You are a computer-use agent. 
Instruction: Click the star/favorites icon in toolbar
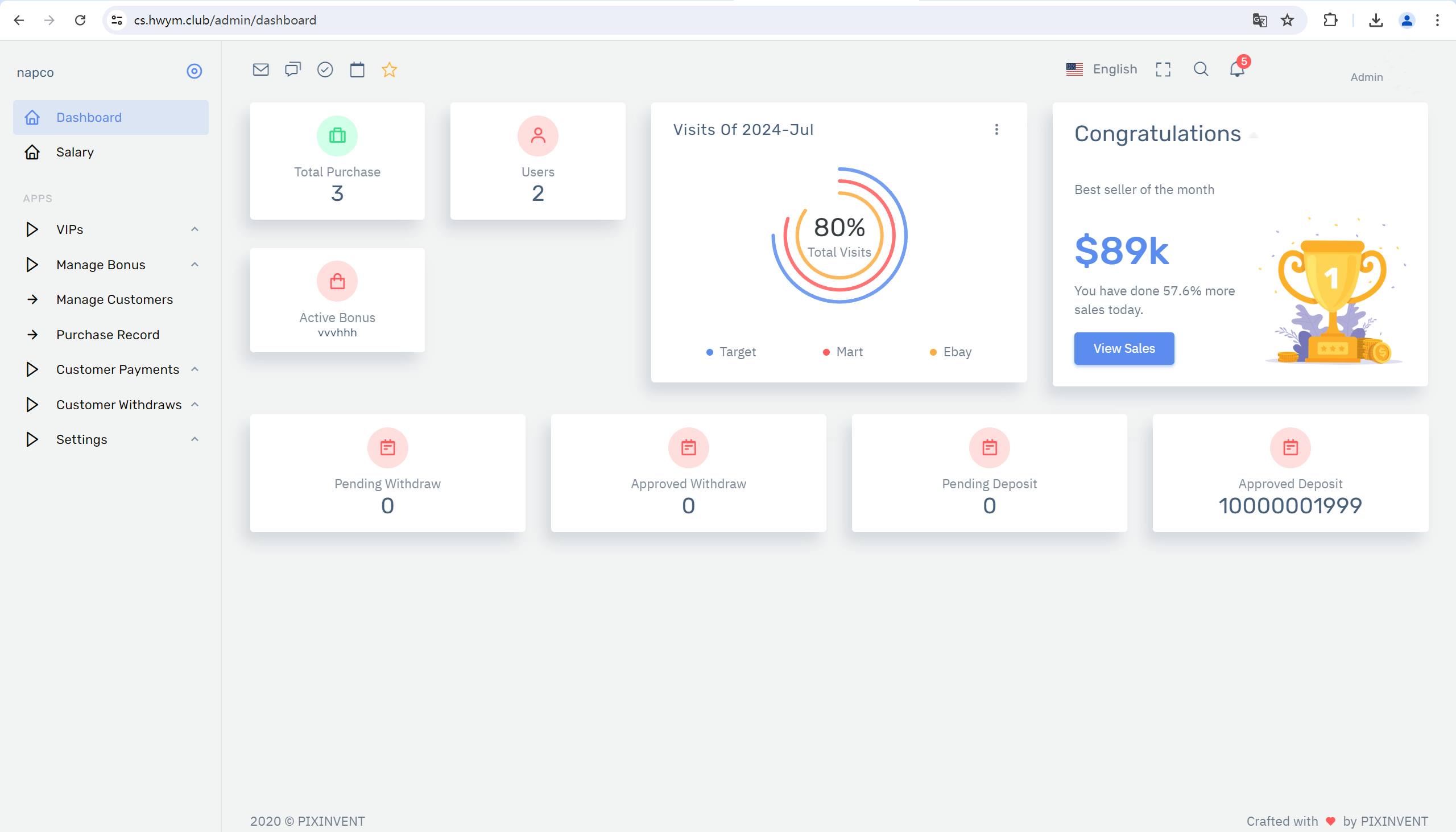point(390,69)
